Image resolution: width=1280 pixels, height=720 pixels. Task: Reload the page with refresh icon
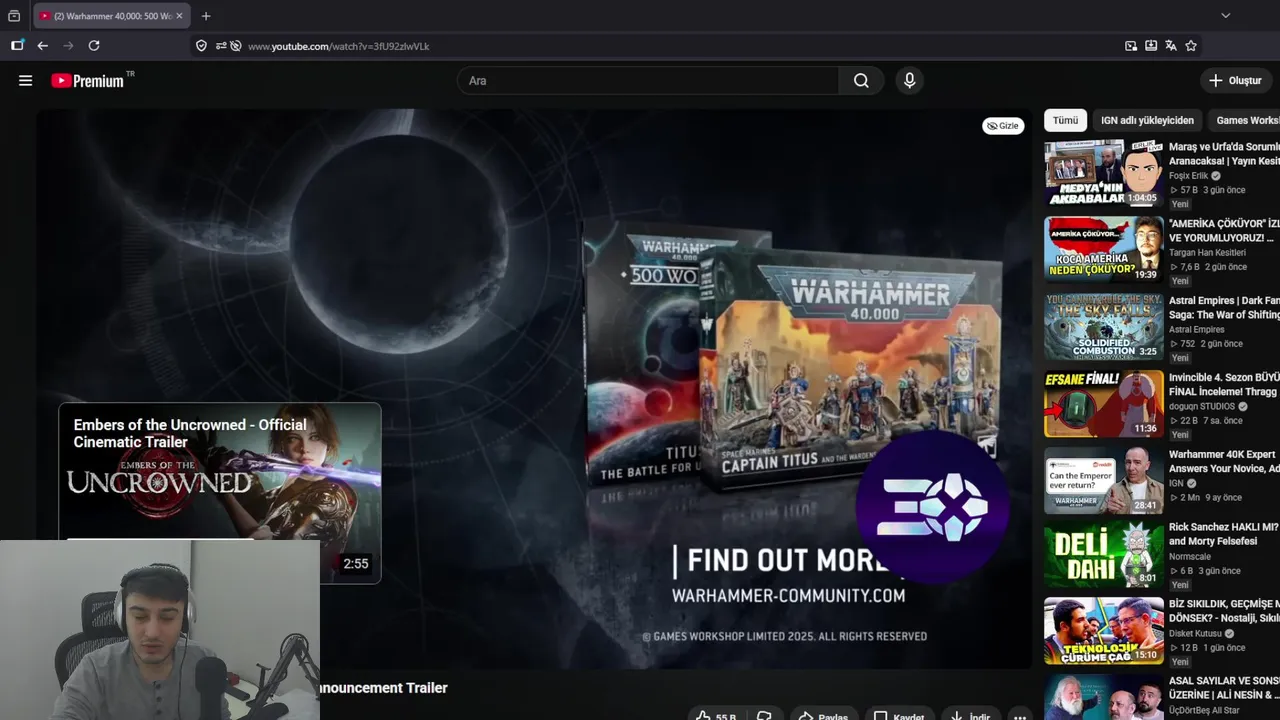94,46
